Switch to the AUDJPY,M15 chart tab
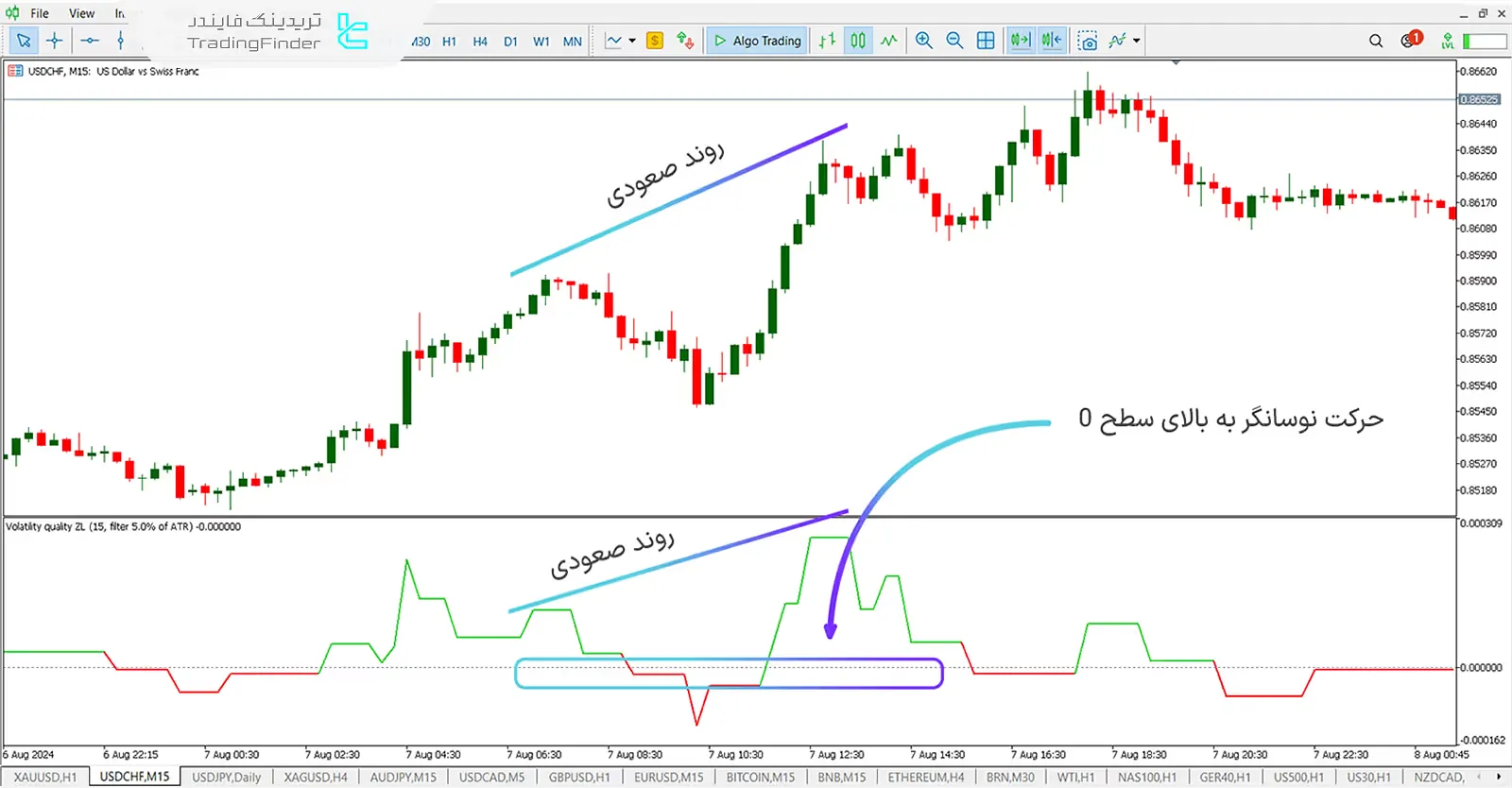Viewport: 1512px width, 788px height. point(404,777)
